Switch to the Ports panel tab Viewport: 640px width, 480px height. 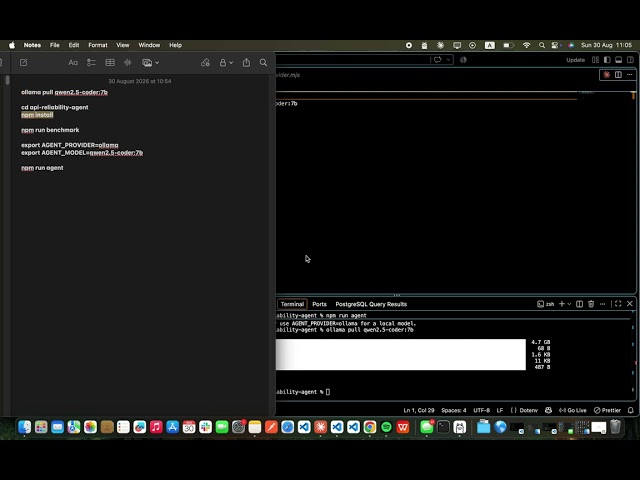pos(320,304)
